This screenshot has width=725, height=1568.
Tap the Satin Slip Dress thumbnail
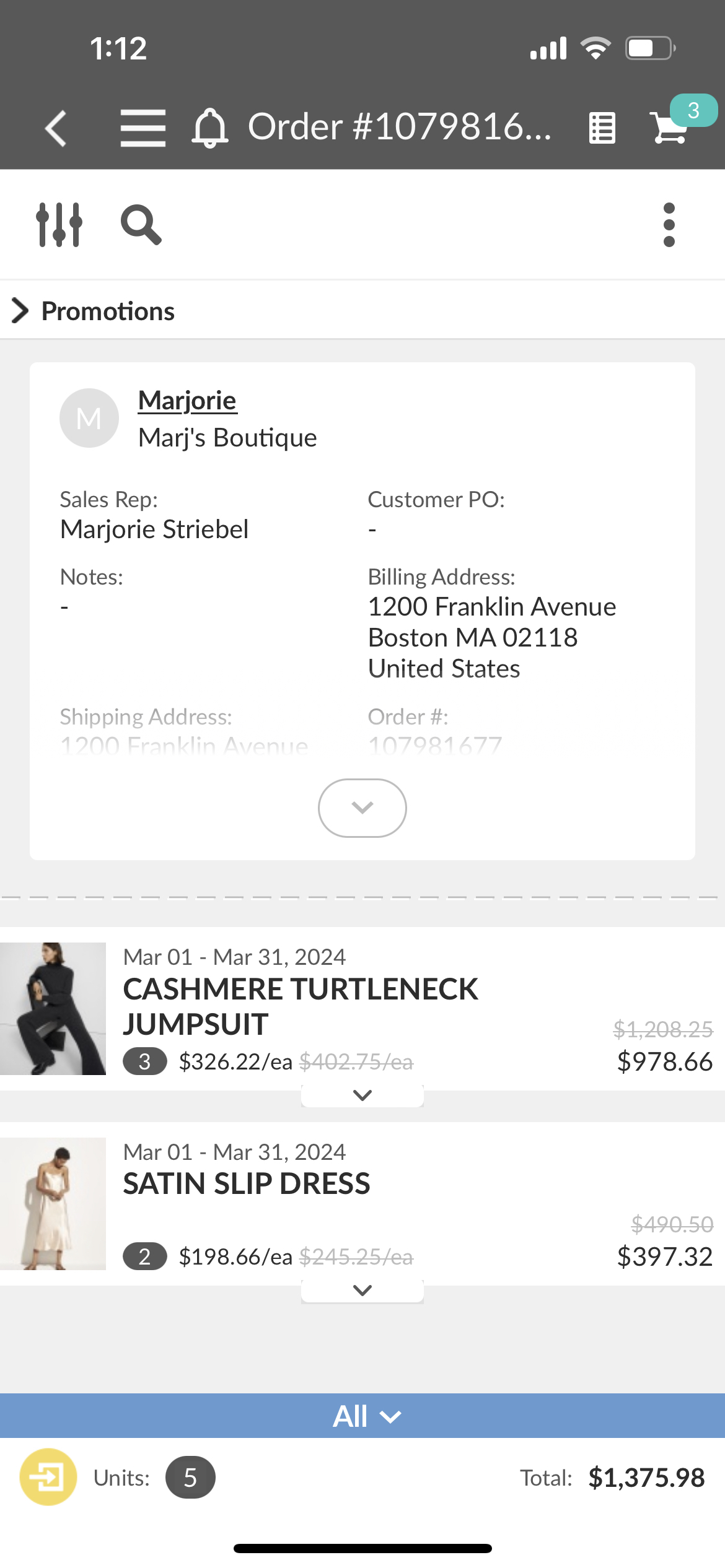[x=53, y=1203]
